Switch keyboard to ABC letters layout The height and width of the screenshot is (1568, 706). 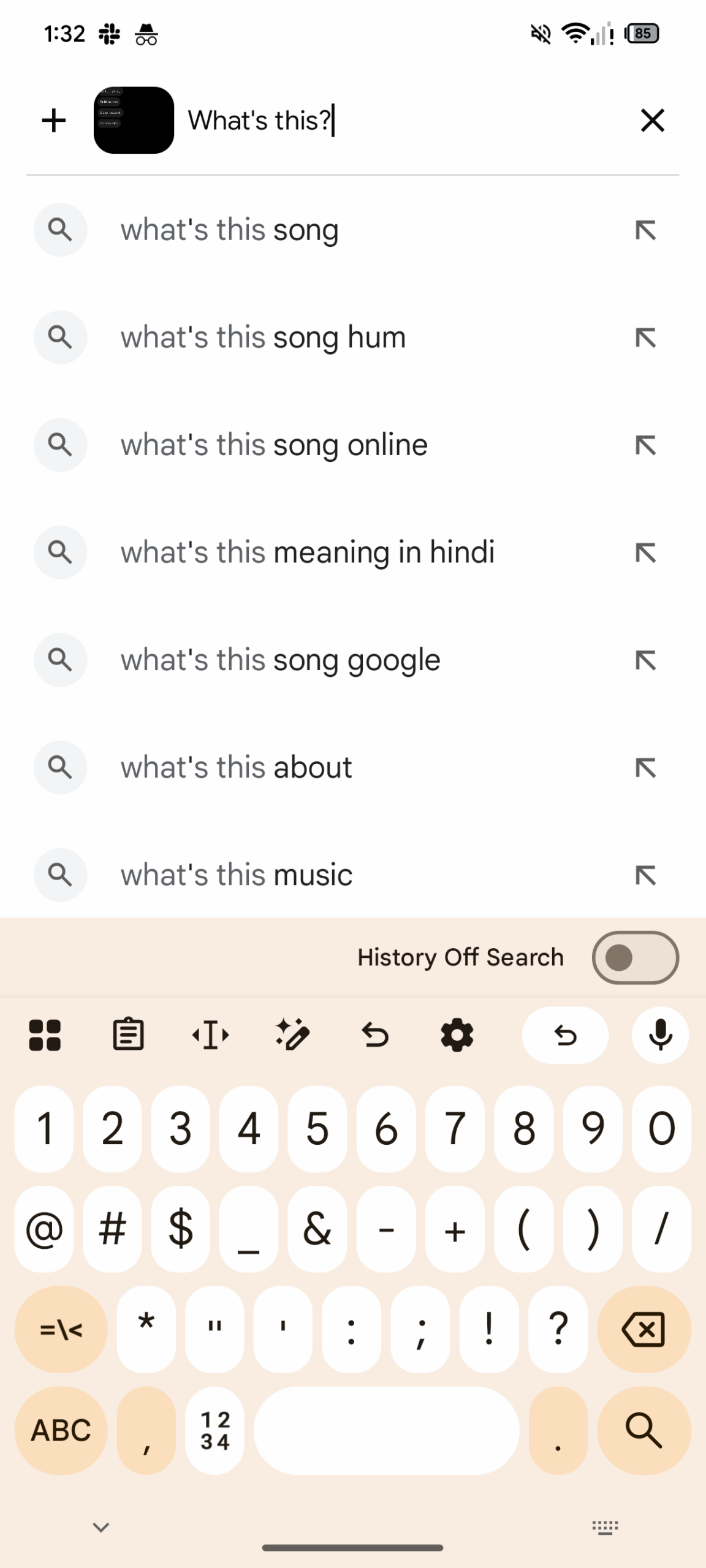61,1430
